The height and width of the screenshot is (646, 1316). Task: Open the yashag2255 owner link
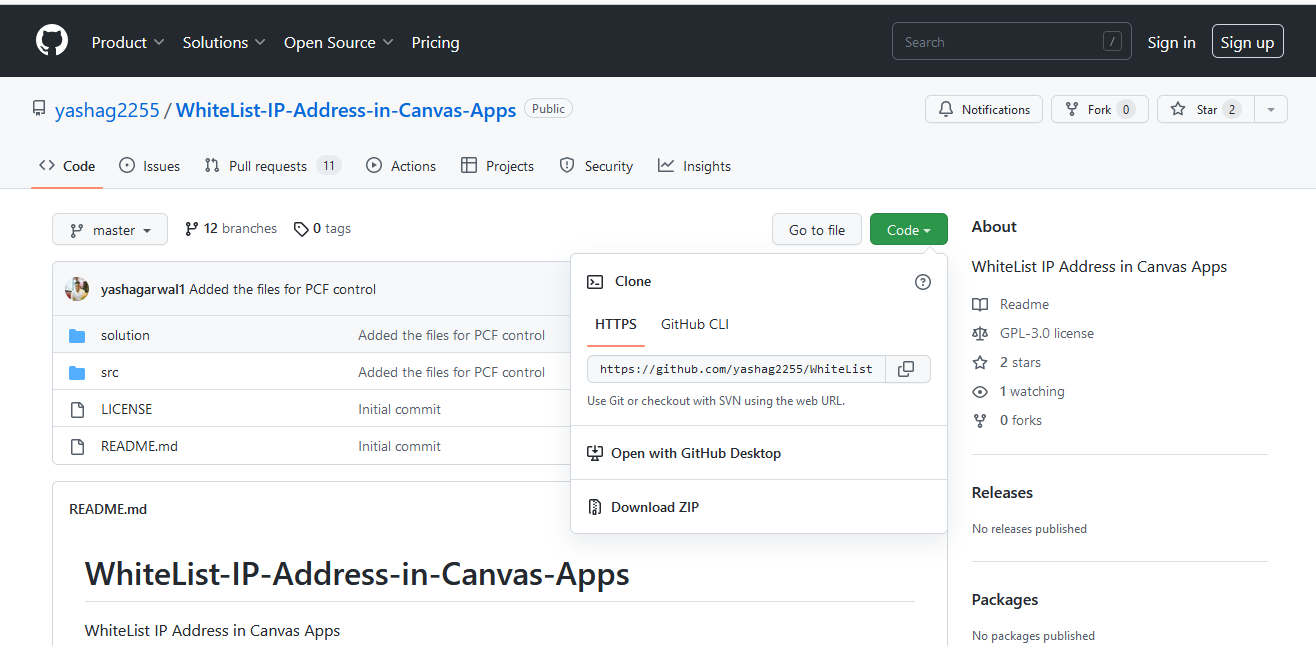[107, 110]
